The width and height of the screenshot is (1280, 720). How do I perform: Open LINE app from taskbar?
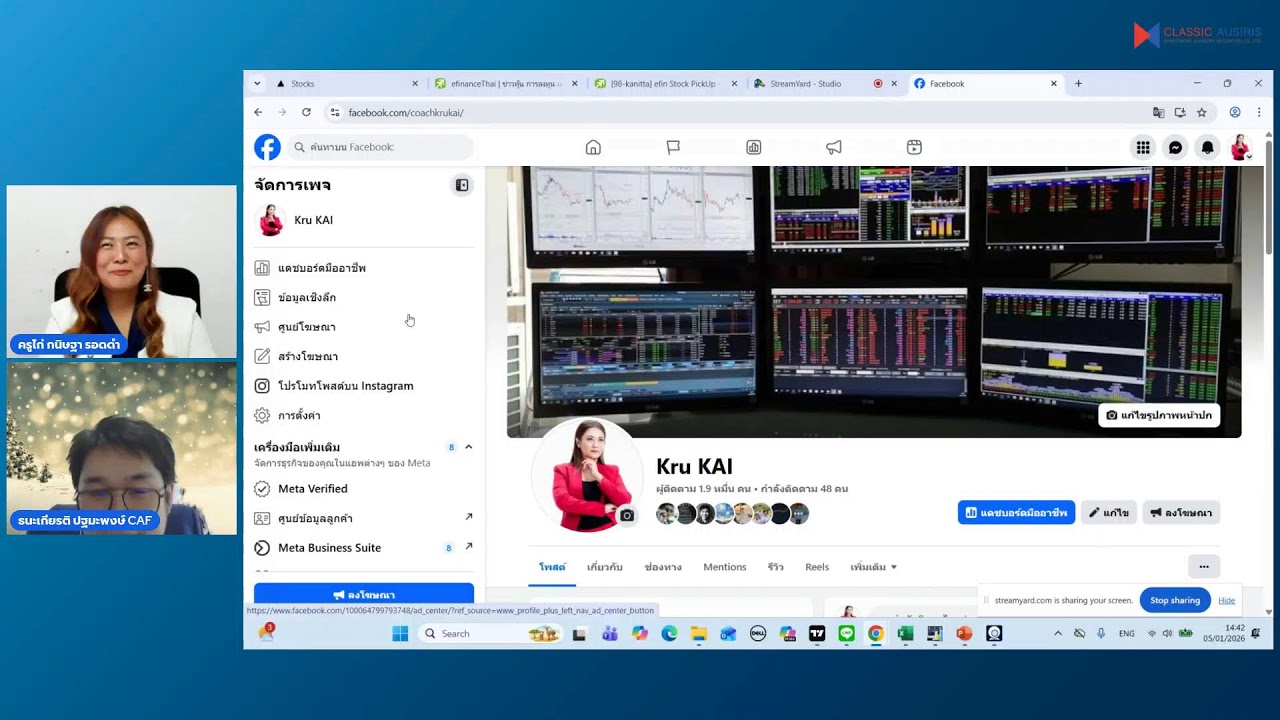tap(847, 633)
